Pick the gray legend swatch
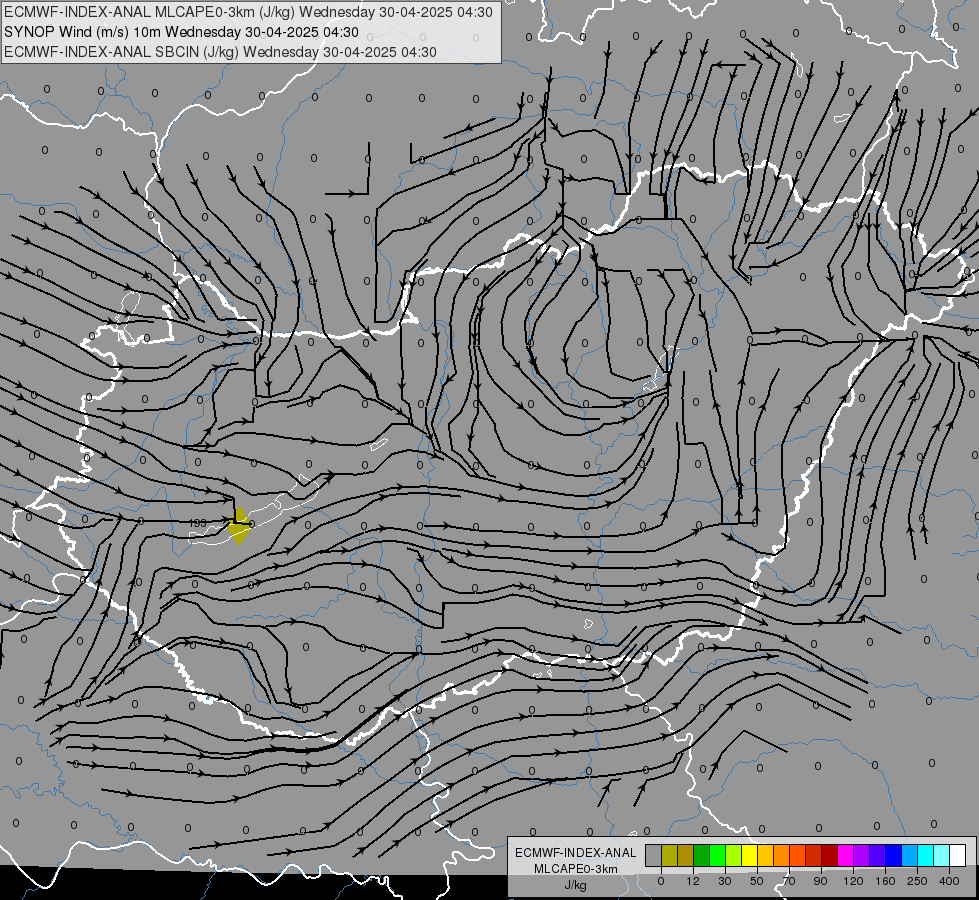Viewport: 979px width, 900px height. pyautogui.click(x=654, y=856)
